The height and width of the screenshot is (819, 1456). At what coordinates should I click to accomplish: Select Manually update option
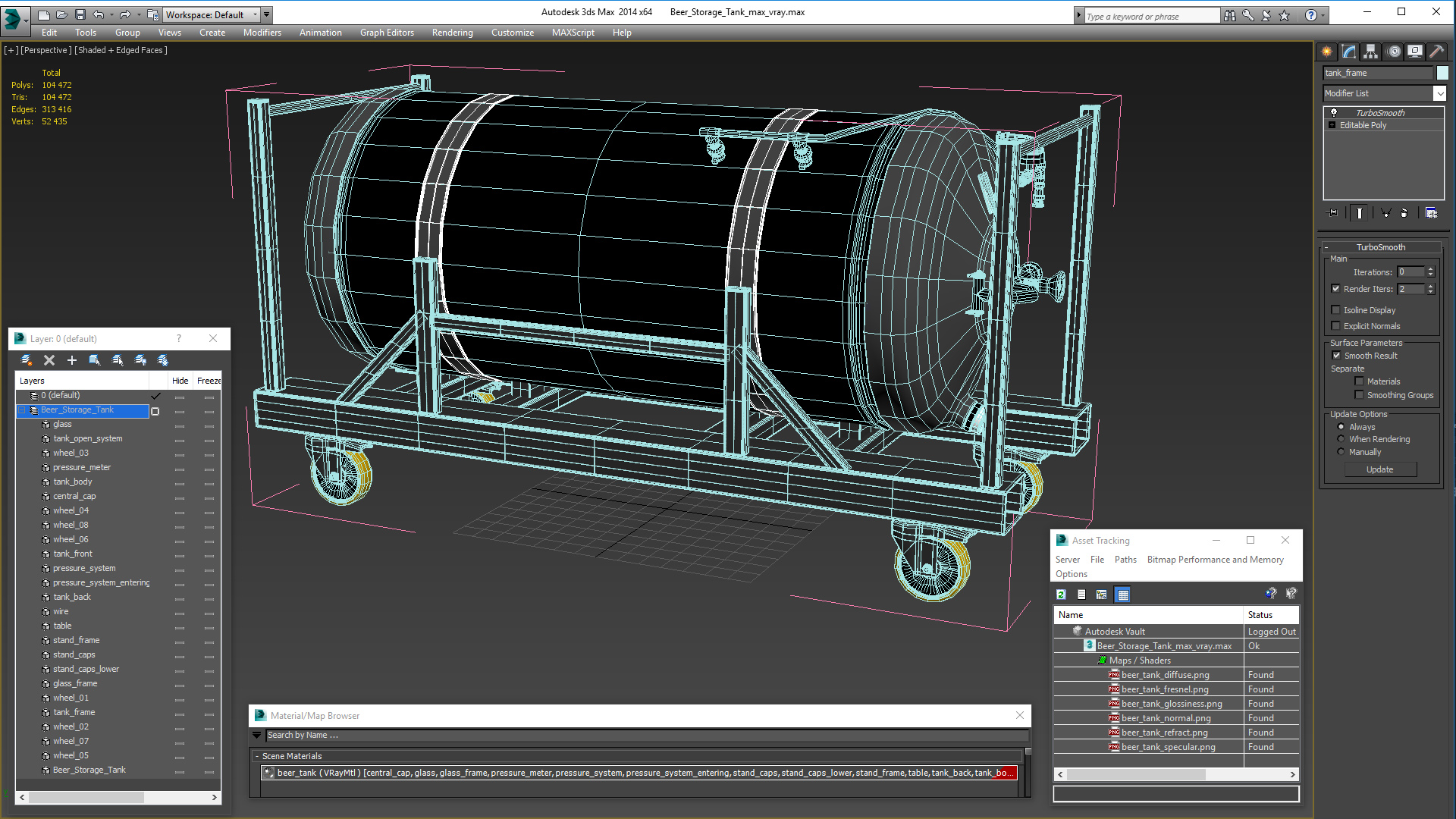point(1341,452)
